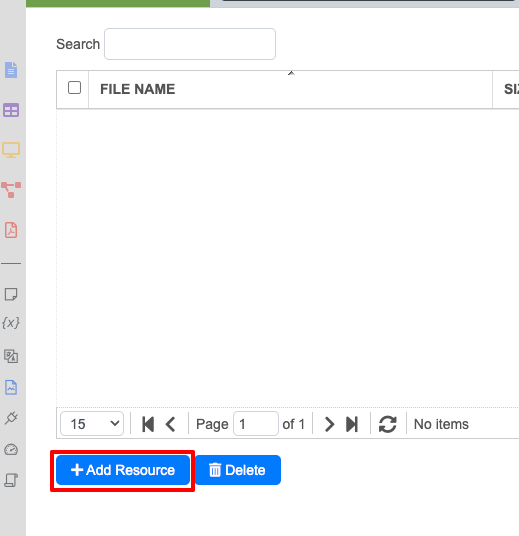Open the plug plugin icon in sidebar
The width and height of the screenshot is (519, 536).
pyautogui.click(x=11, y=418)
